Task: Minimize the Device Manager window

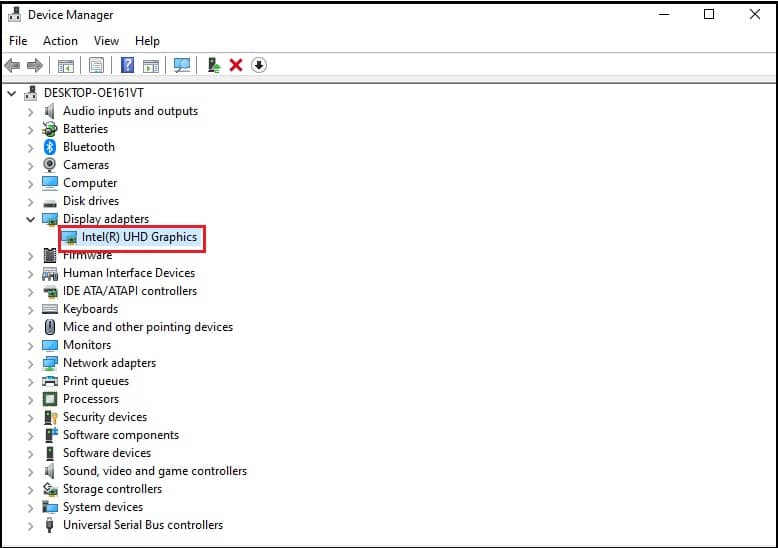Action: click(664, 14)
